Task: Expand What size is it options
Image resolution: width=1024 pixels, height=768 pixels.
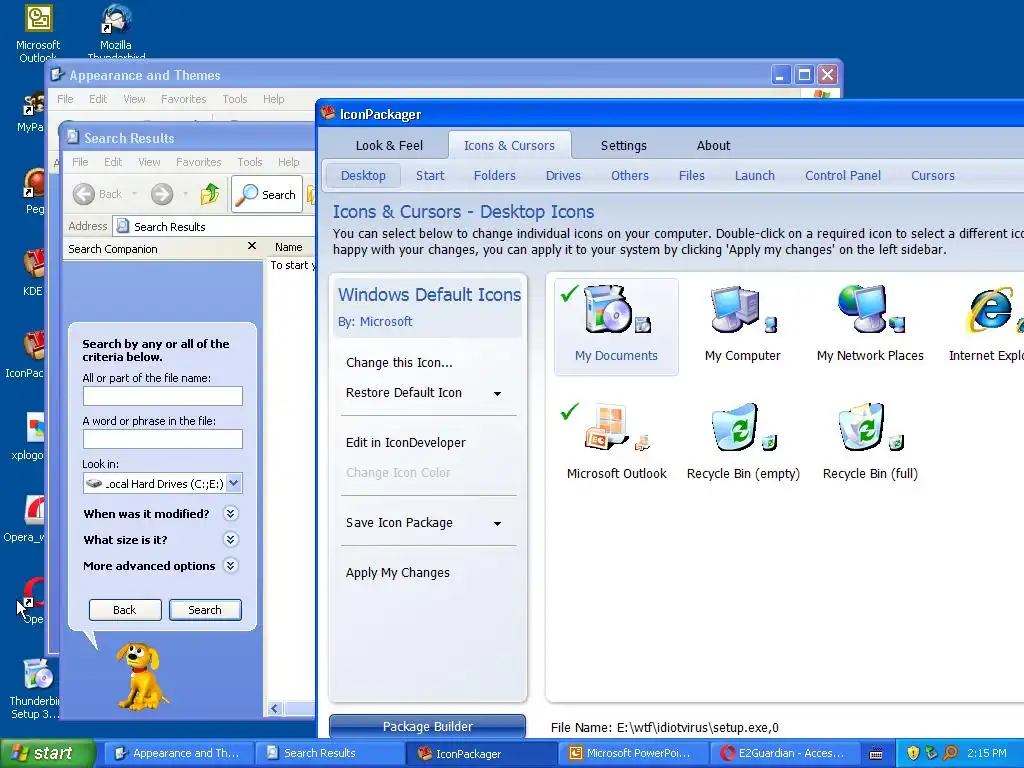Action: (x=230, y=539)
